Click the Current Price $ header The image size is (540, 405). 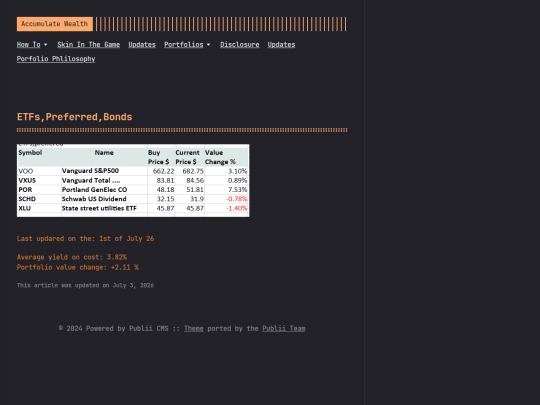pos(187,157)
